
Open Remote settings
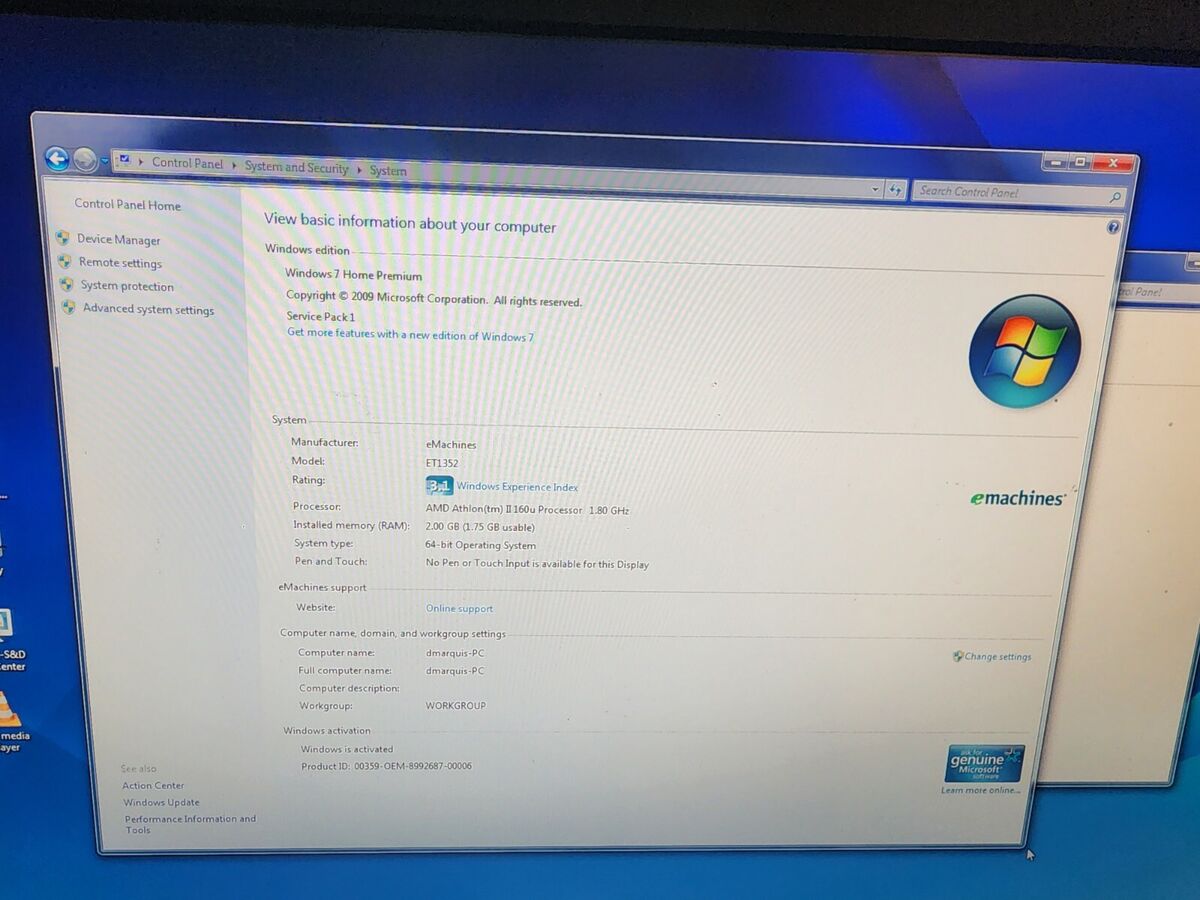tap(120, 263)
